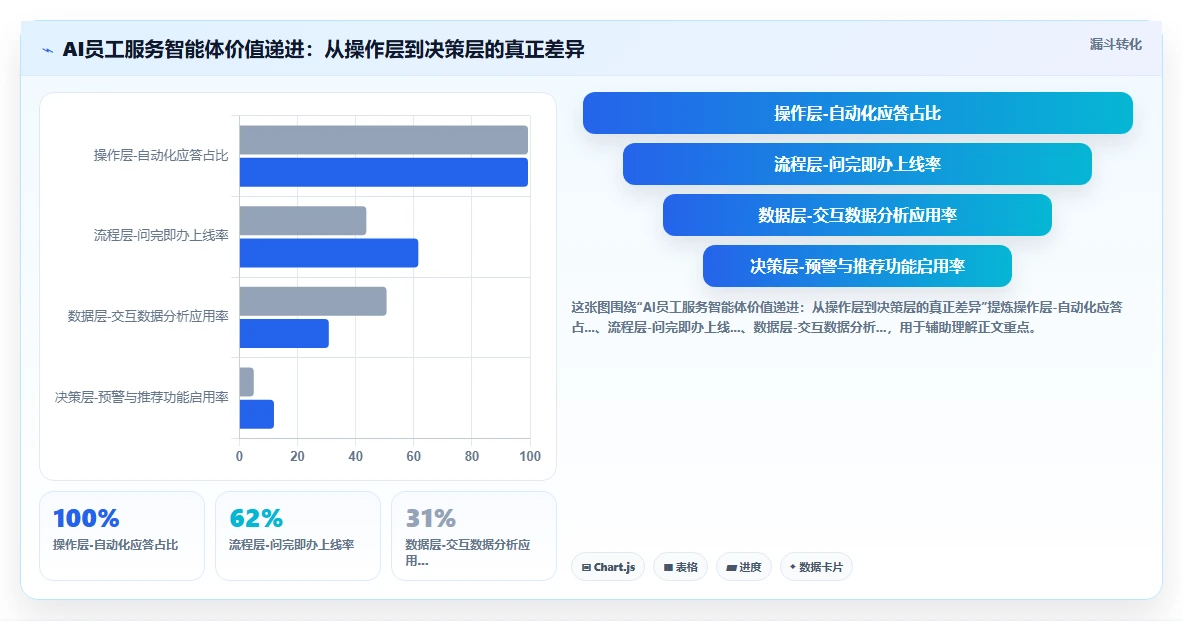This screenshot has width=1183, height=621.
Task: Open the 62% 流程层 data card
Action: point(298,536)
